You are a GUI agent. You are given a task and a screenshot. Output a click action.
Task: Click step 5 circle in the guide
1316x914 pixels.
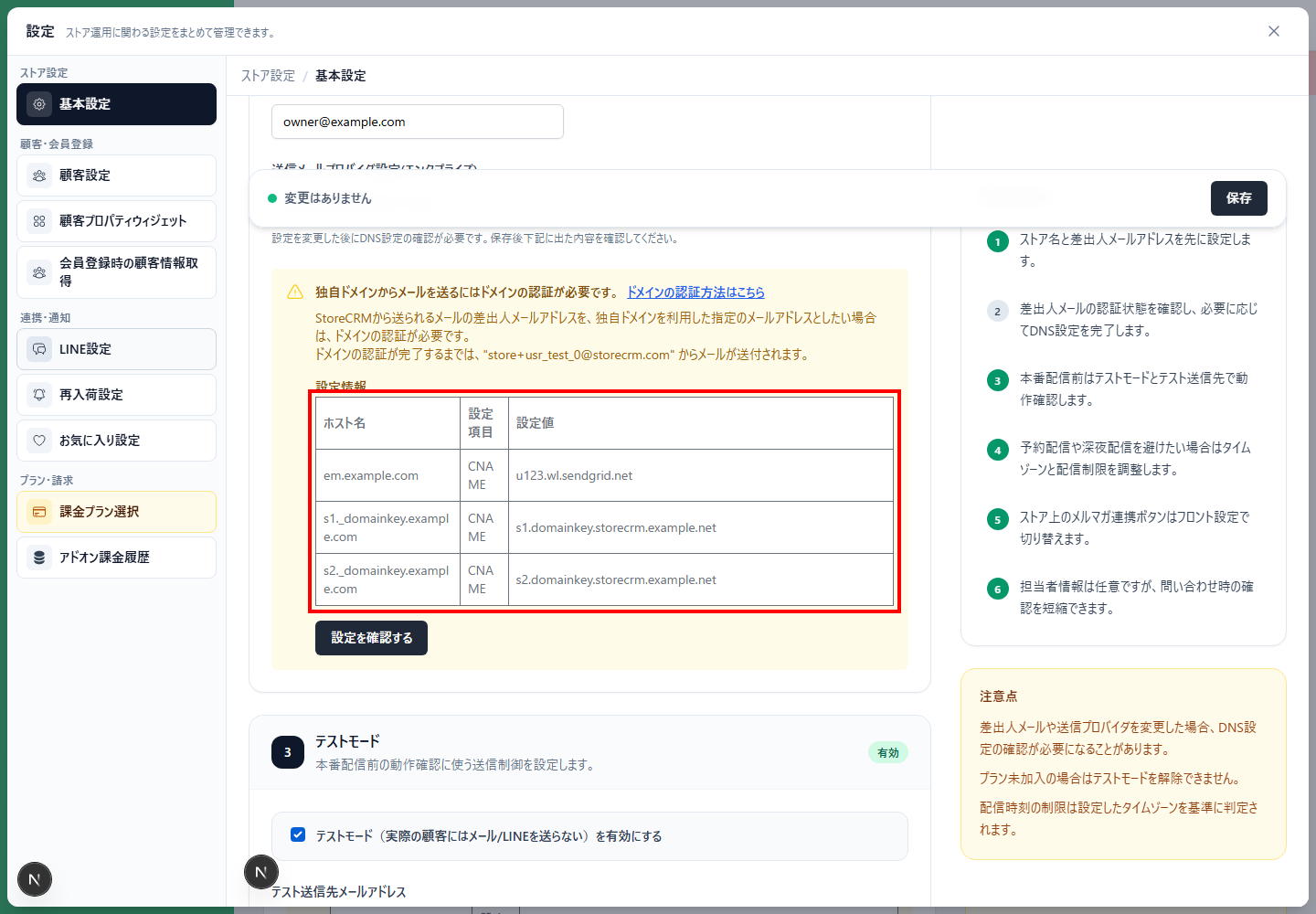[x=998, y=520]
